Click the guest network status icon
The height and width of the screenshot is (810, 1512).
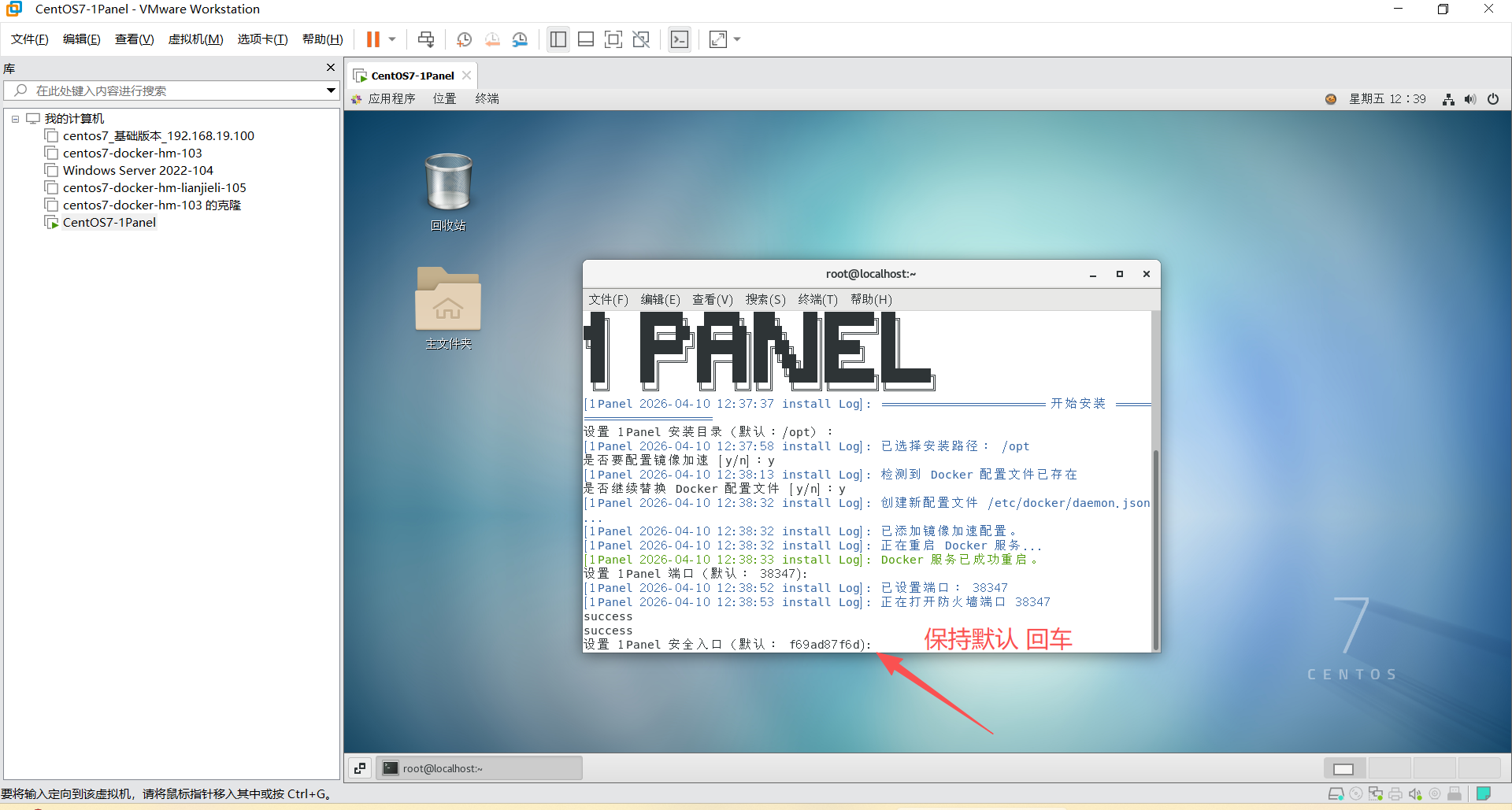click(x=1448, y=99)
